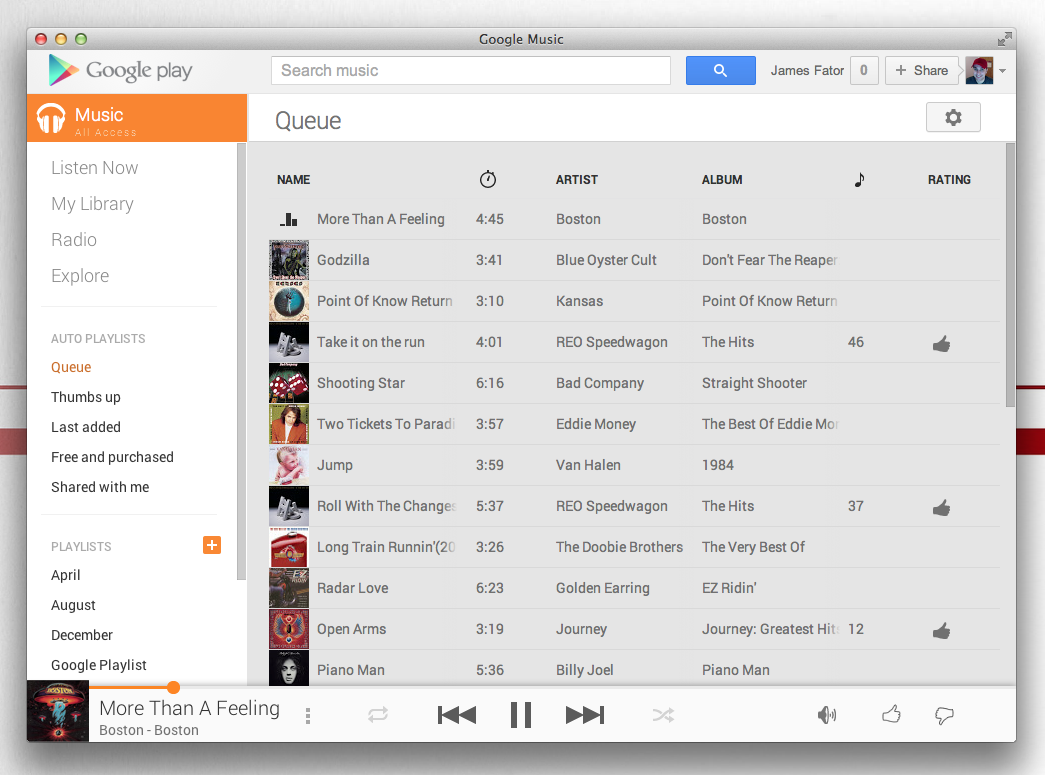1045x775 pixels.
Task: Click Point Of Know Return album art
Action: tap(289, 301)
